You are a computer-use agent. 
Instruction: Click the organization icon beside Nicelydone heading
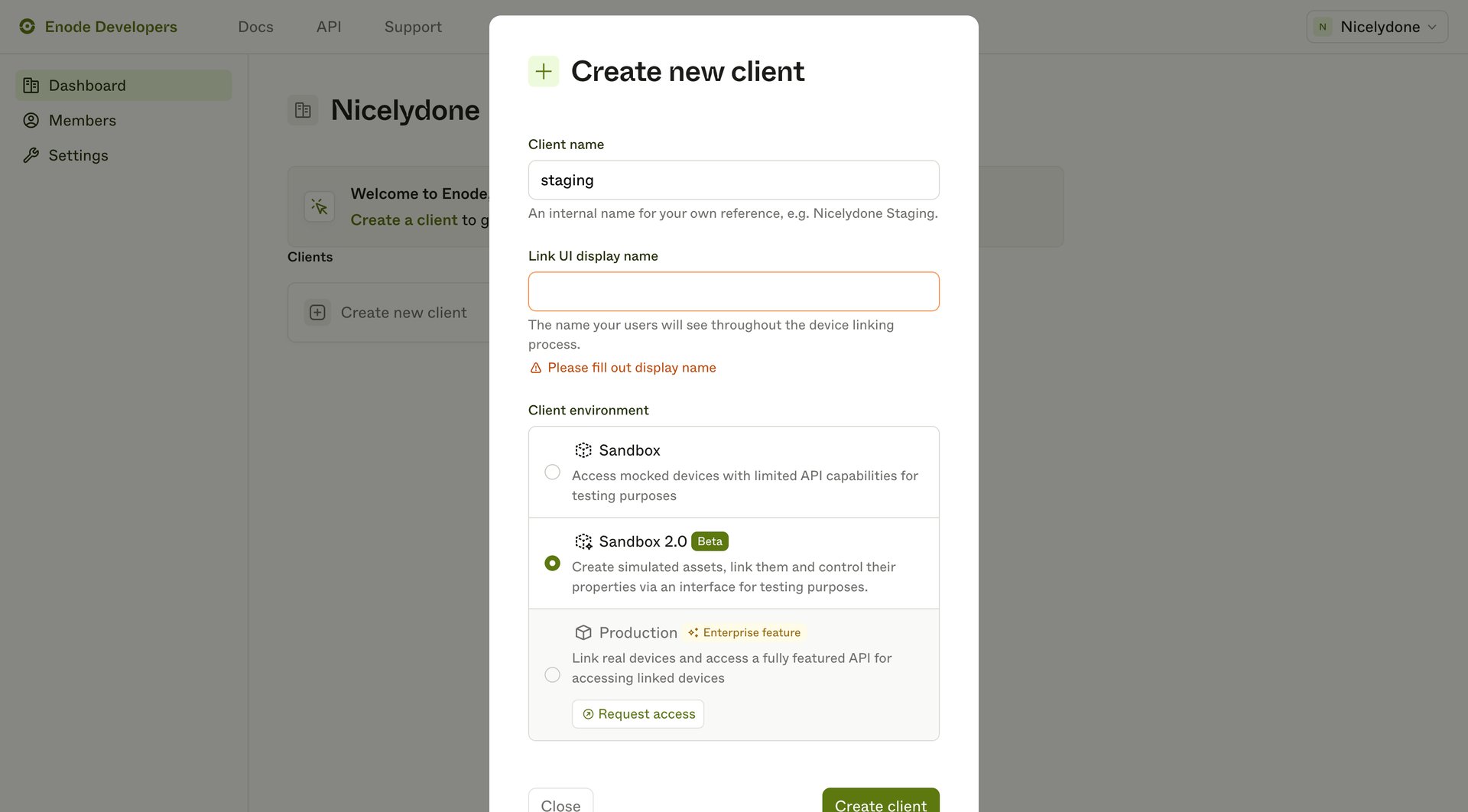click(303, 109)
